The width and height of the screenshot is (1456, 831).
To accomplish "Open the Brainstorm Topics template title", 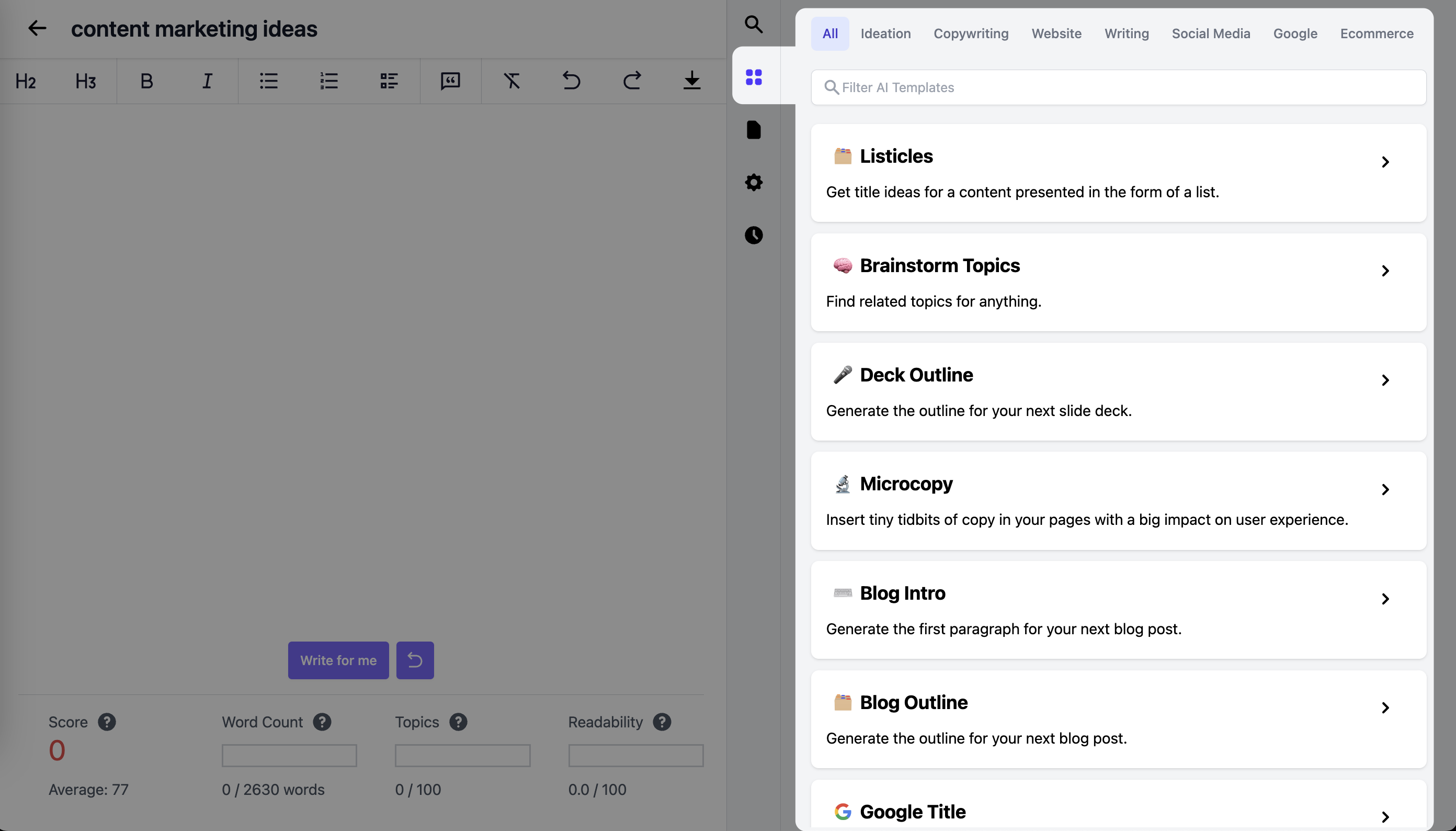I will tap(939, 265).
